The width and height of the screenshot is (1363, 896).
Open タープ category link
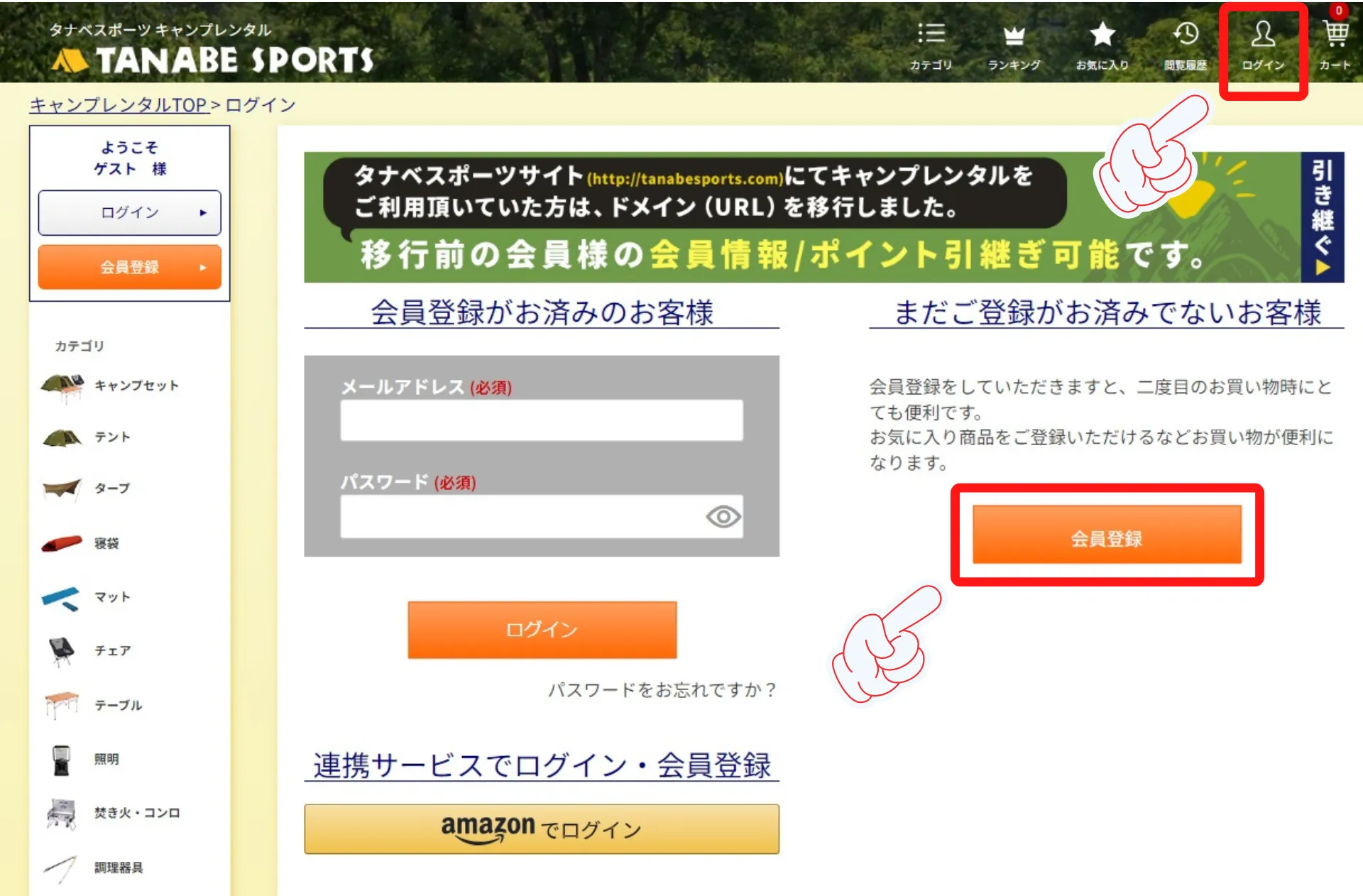click(113, 488)
